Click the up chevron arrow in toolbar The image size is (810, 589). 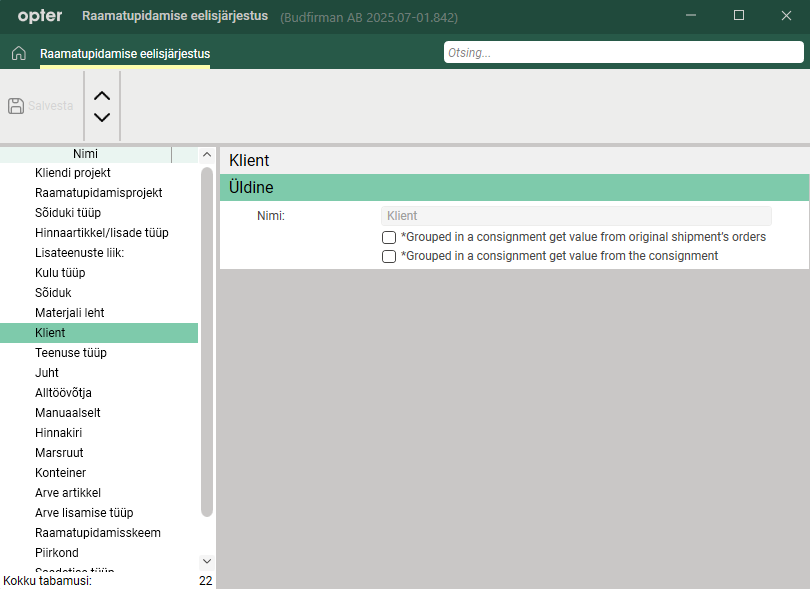[x=101, y=96]
